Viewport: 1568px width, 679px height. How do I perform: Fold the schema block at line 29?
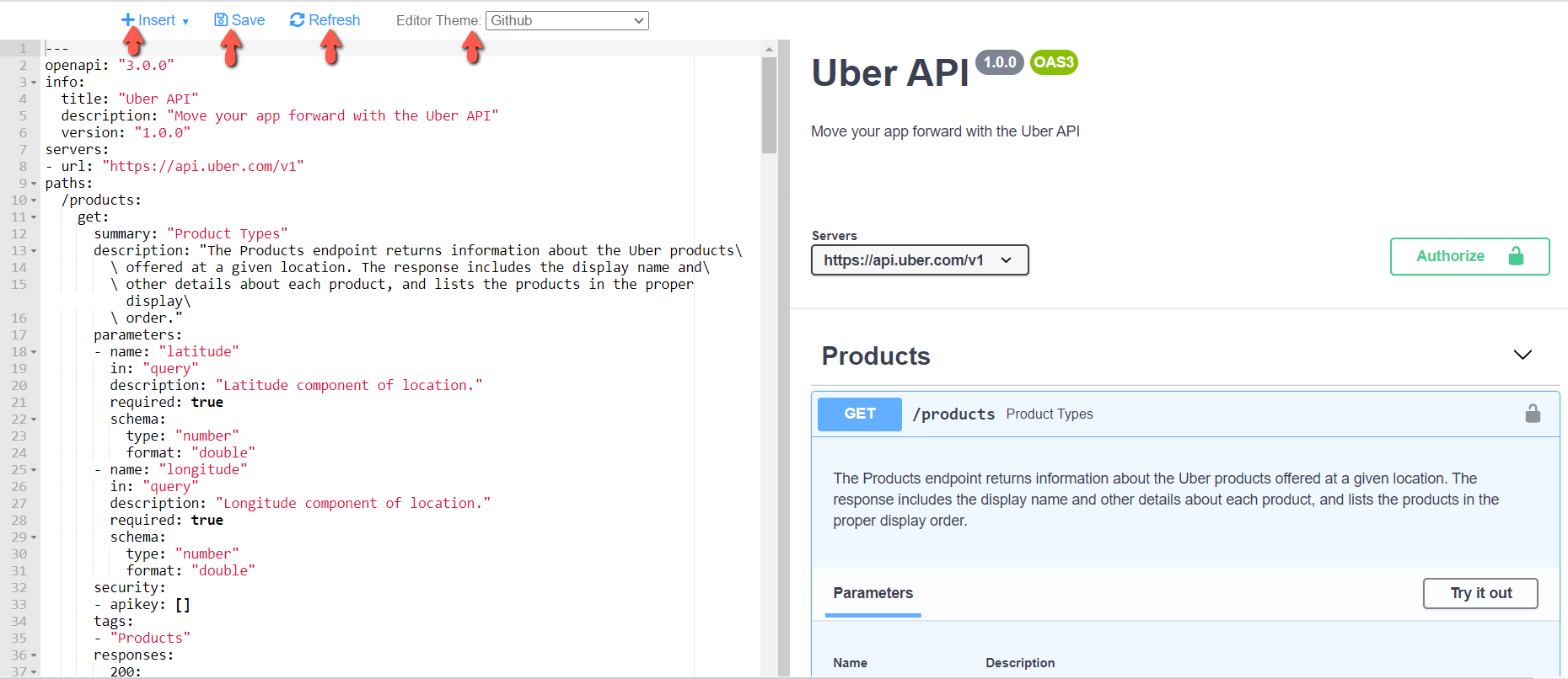pos(34,537)
